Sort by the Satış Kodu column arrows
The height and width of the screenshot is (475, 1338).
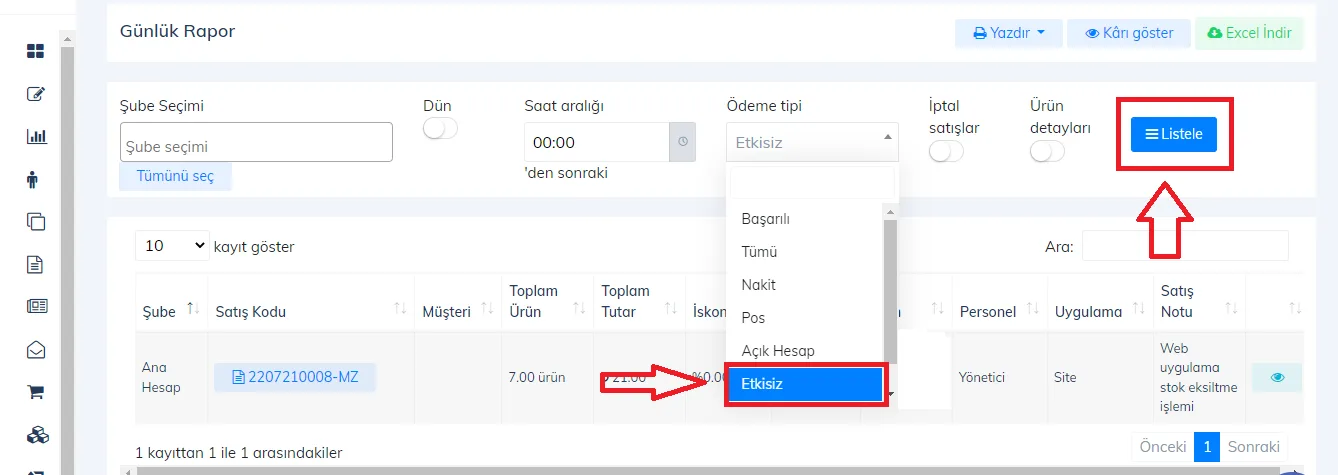click(x=400, y=310)
